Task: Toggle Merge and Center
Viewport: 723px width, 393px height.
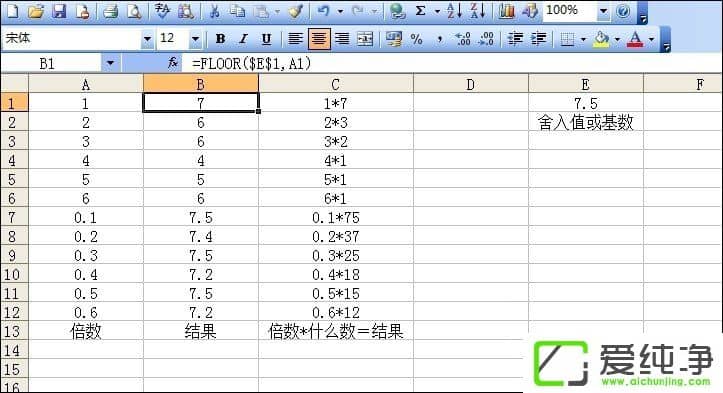Action: click(x=365, y=39)
